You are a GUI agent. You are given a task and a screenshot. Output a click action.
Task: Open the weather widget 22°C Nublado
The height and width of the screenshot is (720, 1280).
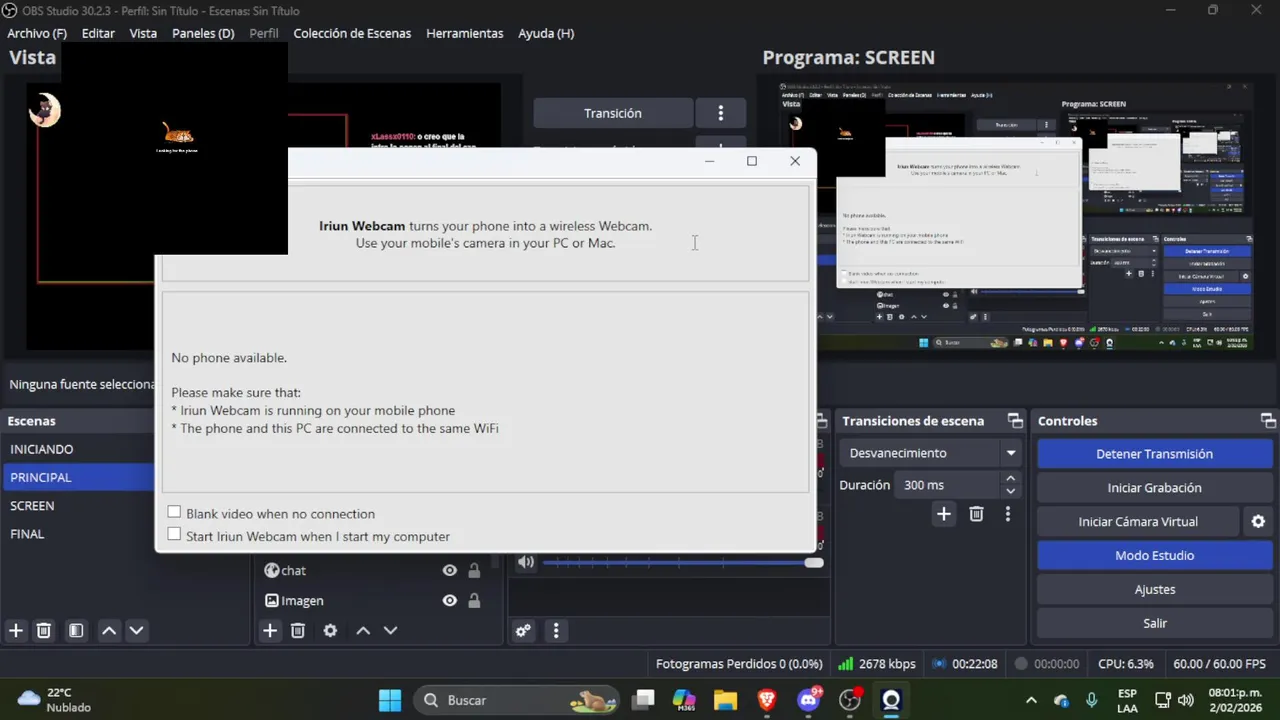(55, 700)
